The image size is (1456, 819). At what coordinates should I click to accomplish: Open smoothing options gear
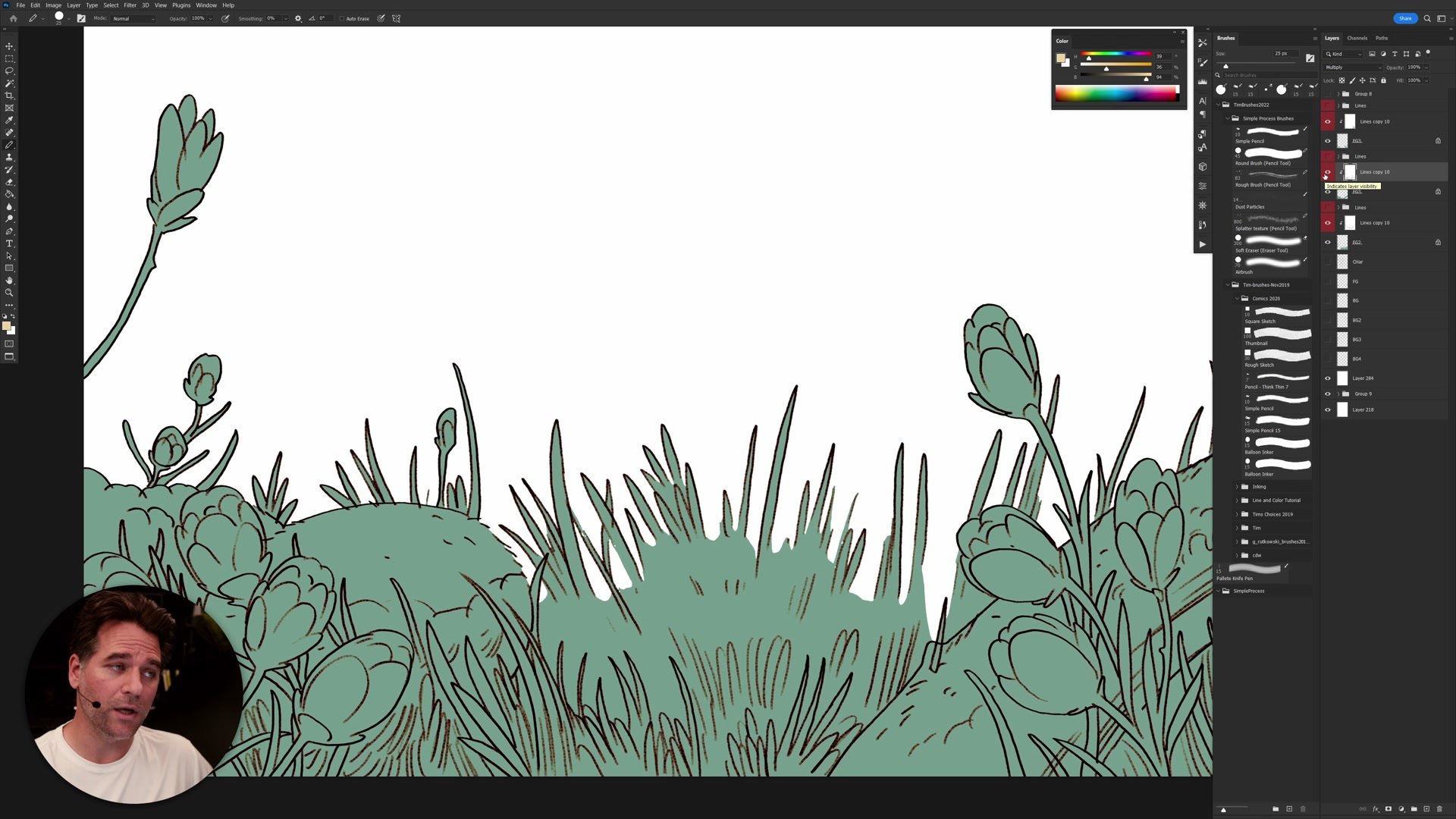[298, 18]
